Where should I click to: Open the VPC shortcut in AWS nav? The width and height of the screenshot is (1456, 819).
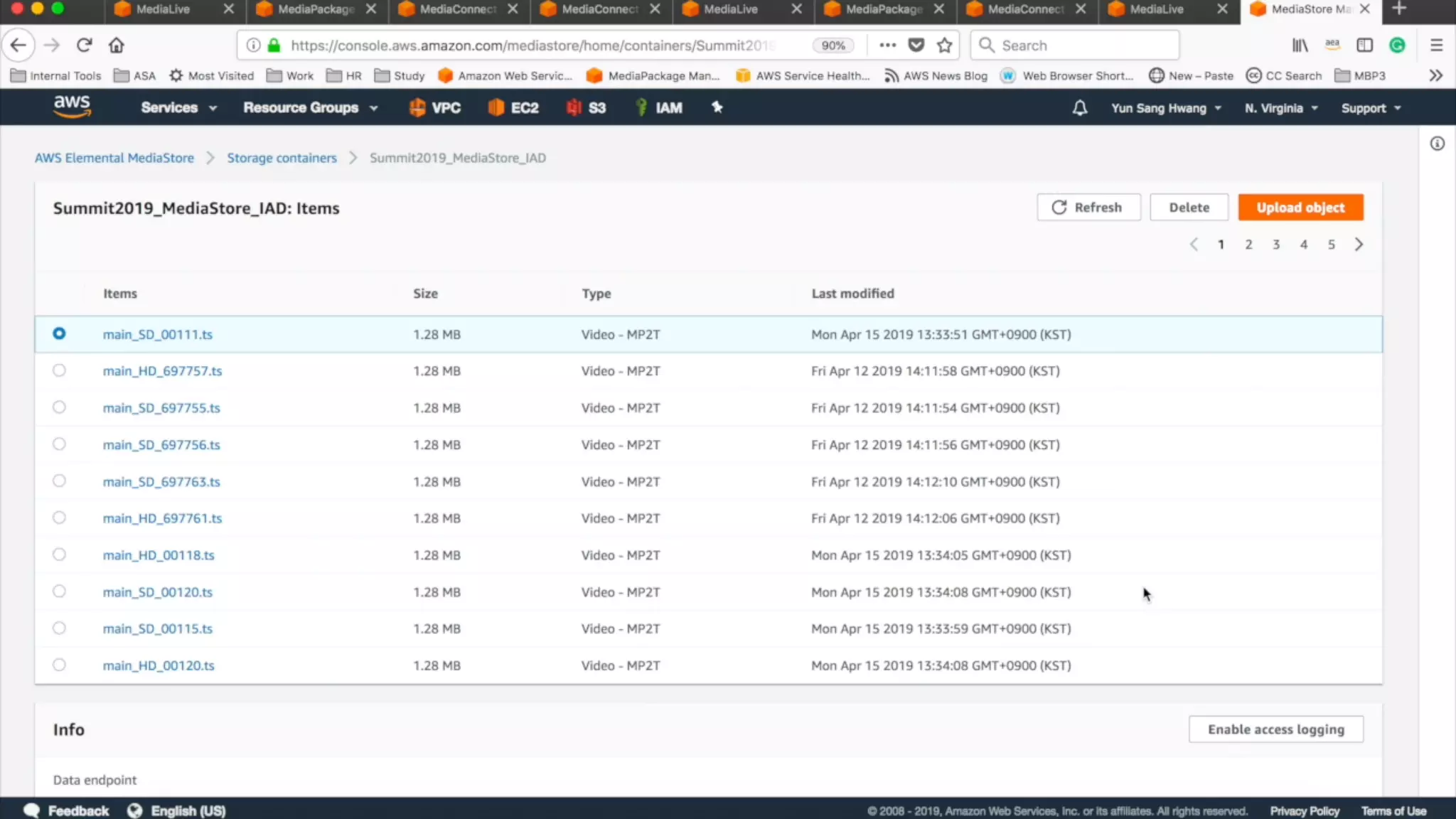pos(435,108)
